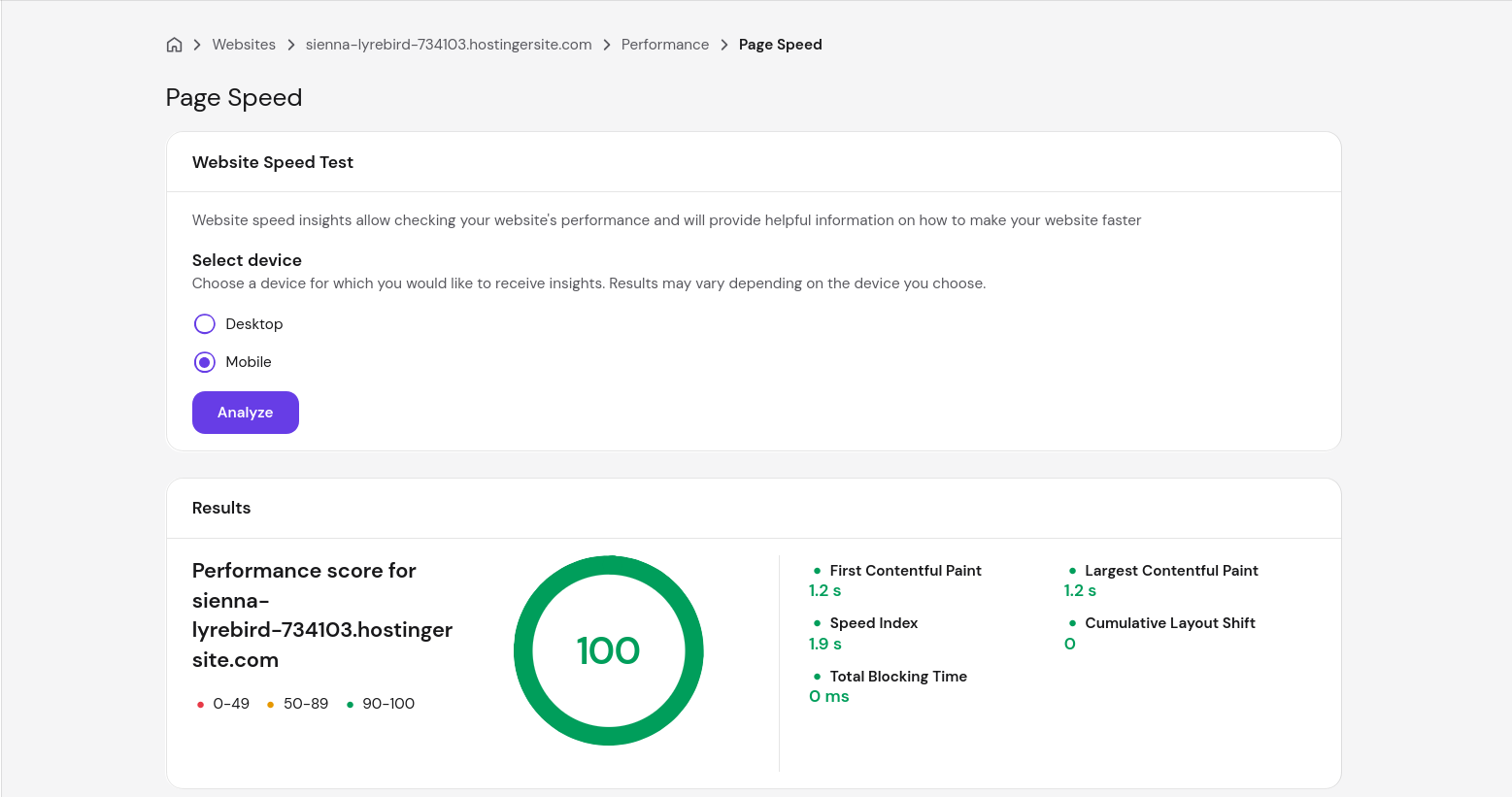Screen dimensions: 1512x797
Task: Click the 1.9 s Speed Index value
Action: tap(825, 644)
